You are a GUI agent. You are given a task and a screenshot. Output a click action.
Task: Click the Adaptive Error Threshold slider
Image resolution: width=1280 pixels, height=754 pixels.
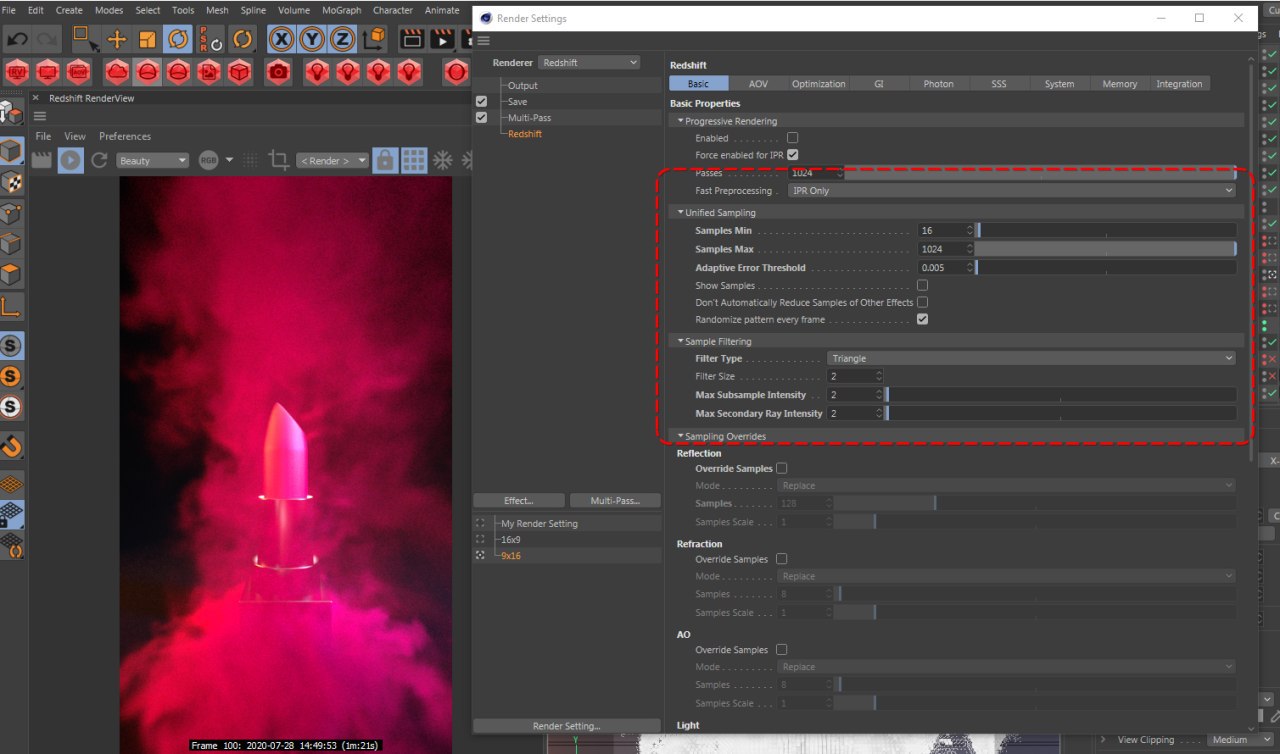(x=1106, y=268)
